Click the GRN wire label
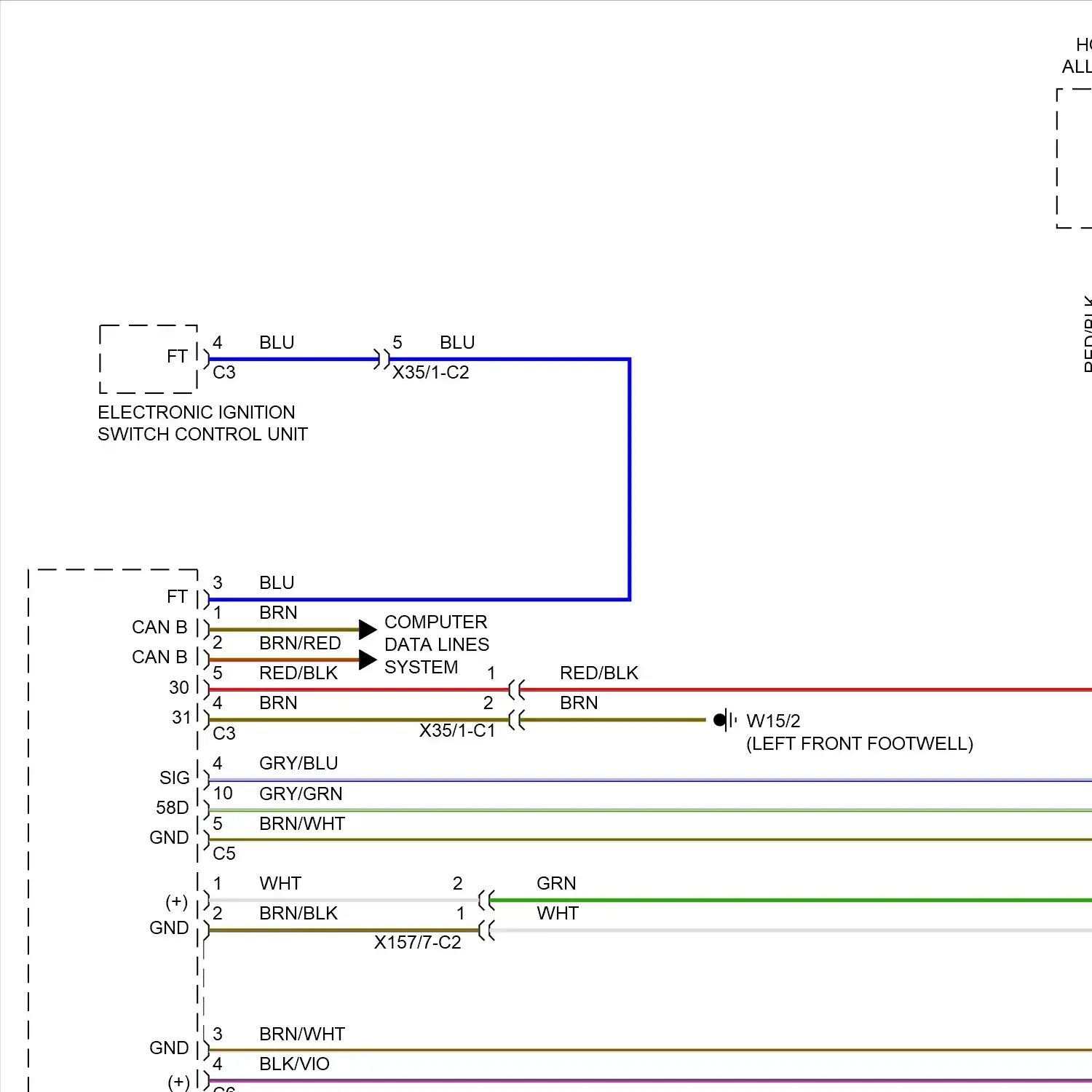This screenshot has height=1092, width=1092. pos(556,883)
